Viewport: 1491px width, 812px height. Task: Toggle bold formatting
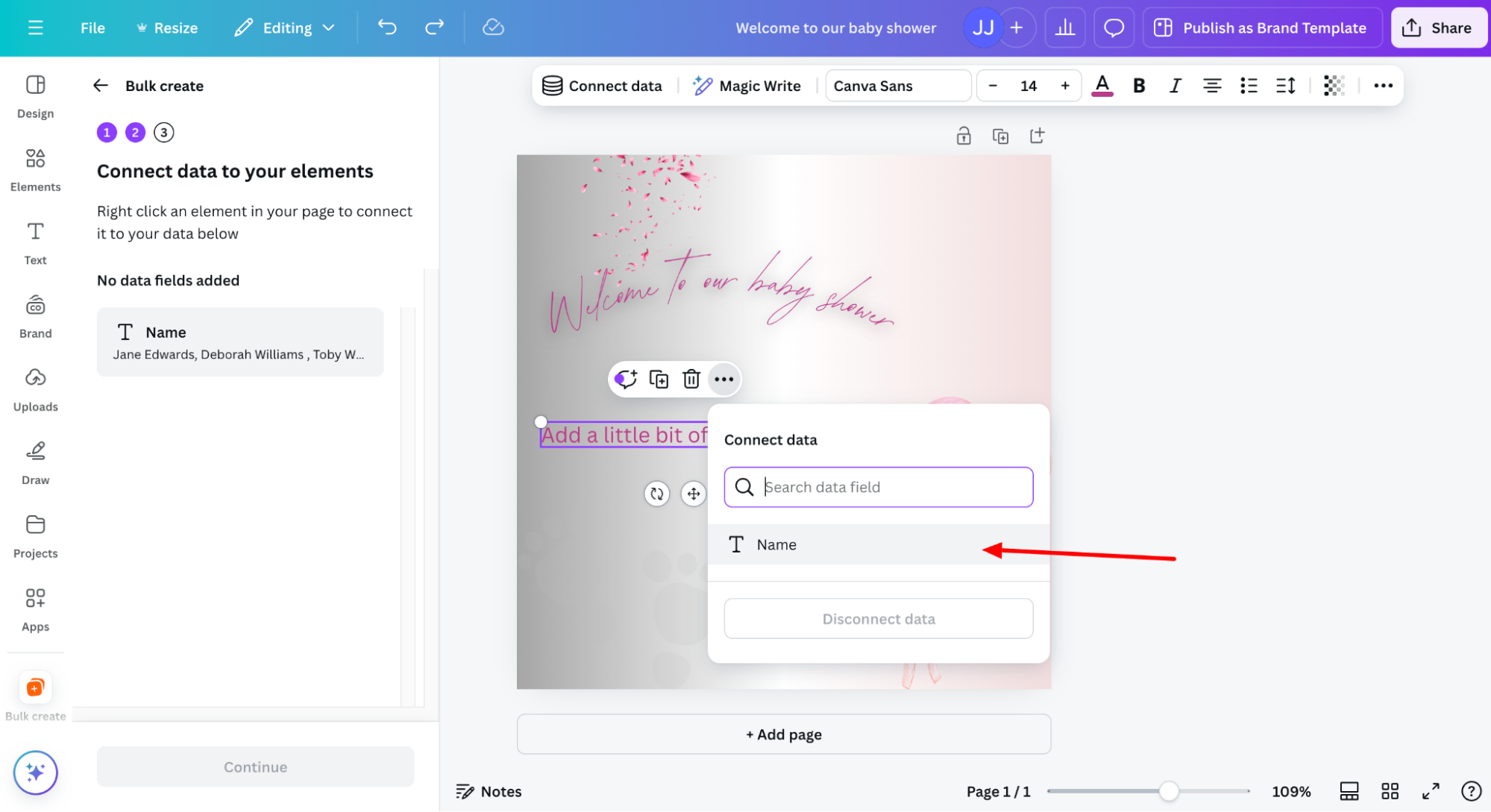[x=1139, y=86]
